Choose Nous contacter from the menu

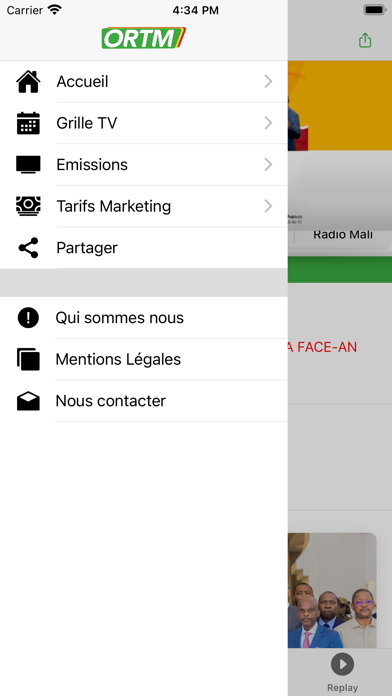coord(144,401)
